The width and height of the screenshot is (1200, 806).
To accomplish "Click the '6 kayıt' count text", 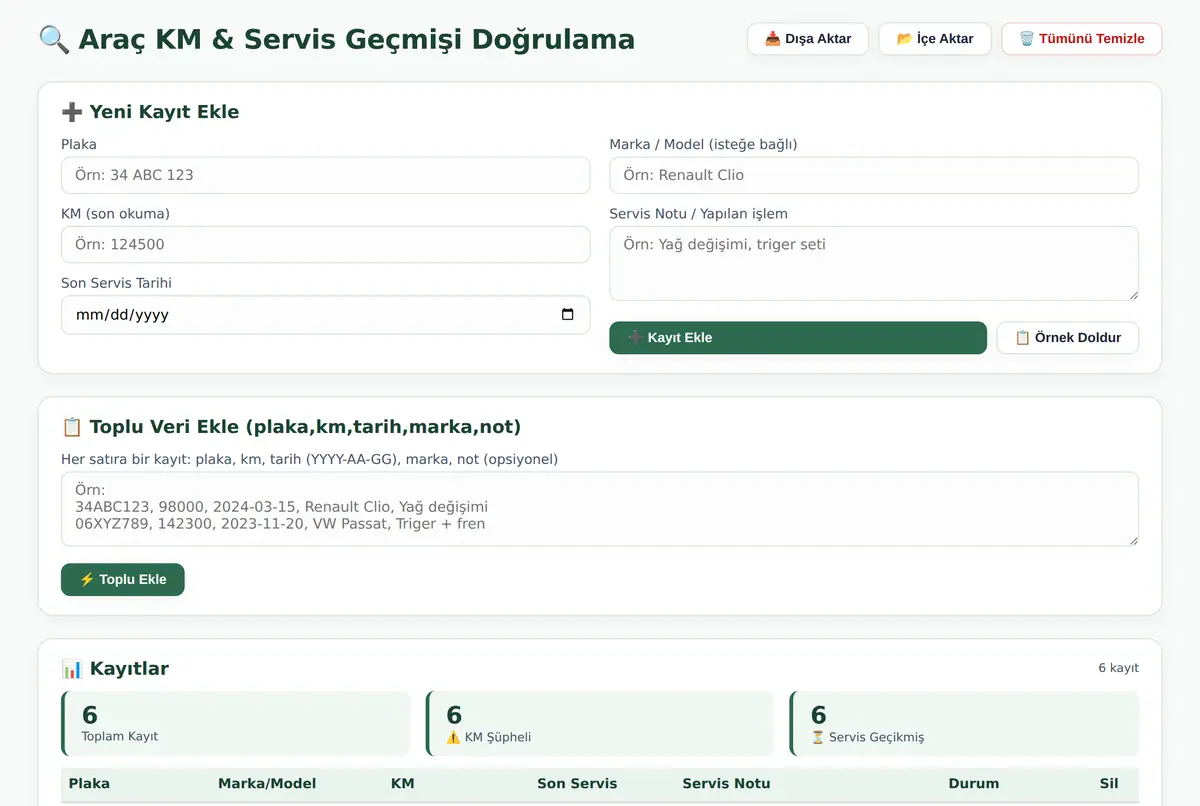I will (1118, 668).
